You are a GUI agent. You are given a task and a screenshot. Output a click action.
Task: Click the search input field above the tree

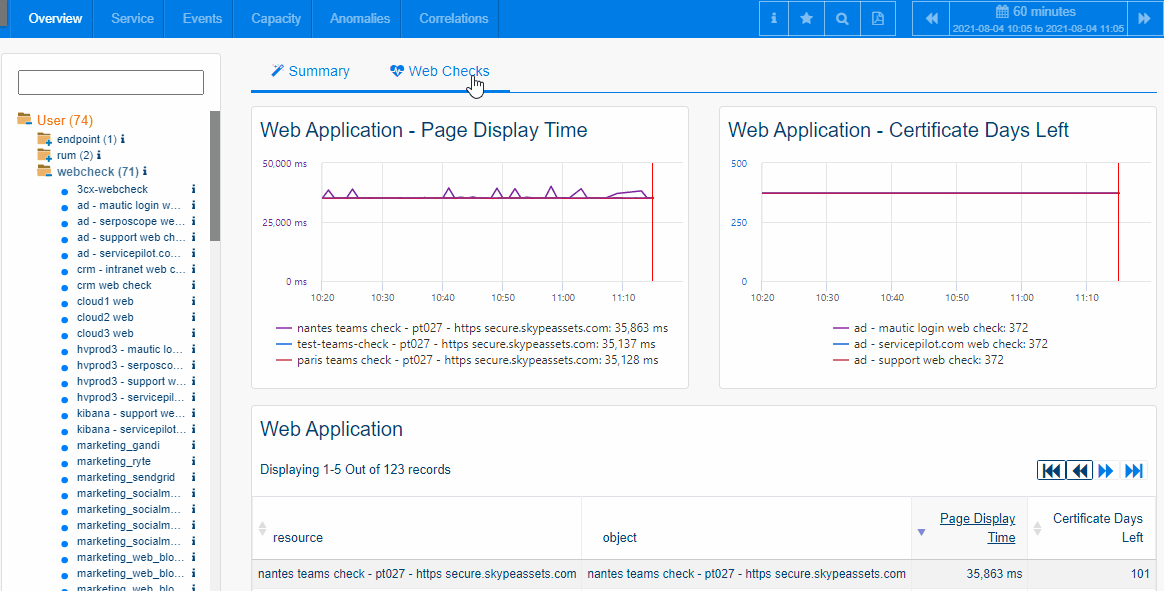(x=110, y=82)
